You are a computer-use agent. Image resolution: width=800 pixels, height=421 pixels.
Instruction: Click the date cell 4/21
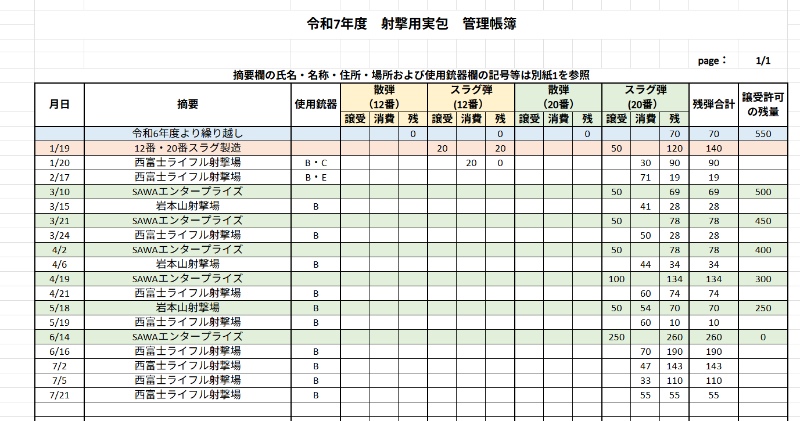click(x=60, y=293)
